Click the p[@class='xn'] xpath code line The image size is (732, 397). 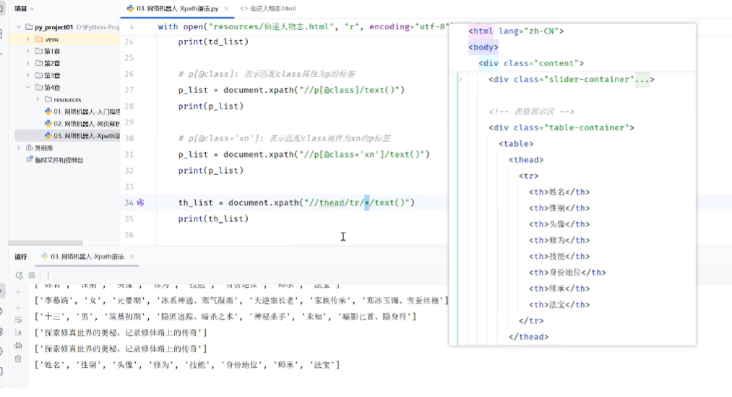(x=304, y=154)
